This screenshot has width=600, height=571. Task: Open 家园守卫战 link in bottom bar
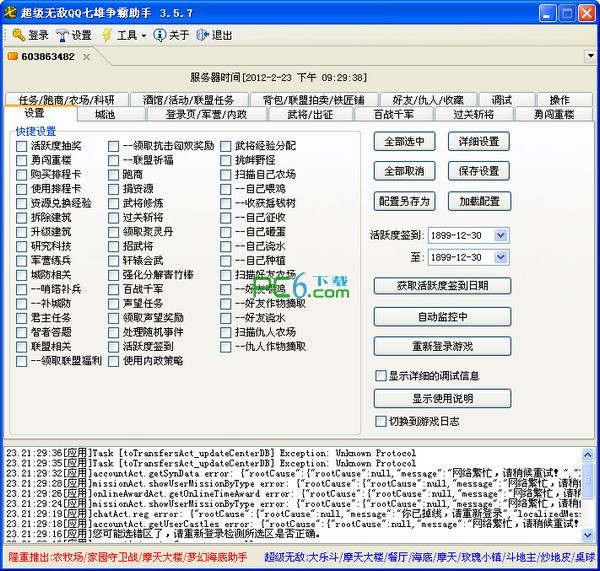coord(113,557)
